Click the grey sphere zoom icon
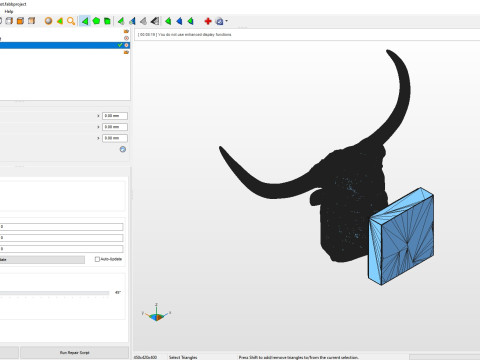The width and height of the screenshot is (480, 360). [x=48, y=21]
